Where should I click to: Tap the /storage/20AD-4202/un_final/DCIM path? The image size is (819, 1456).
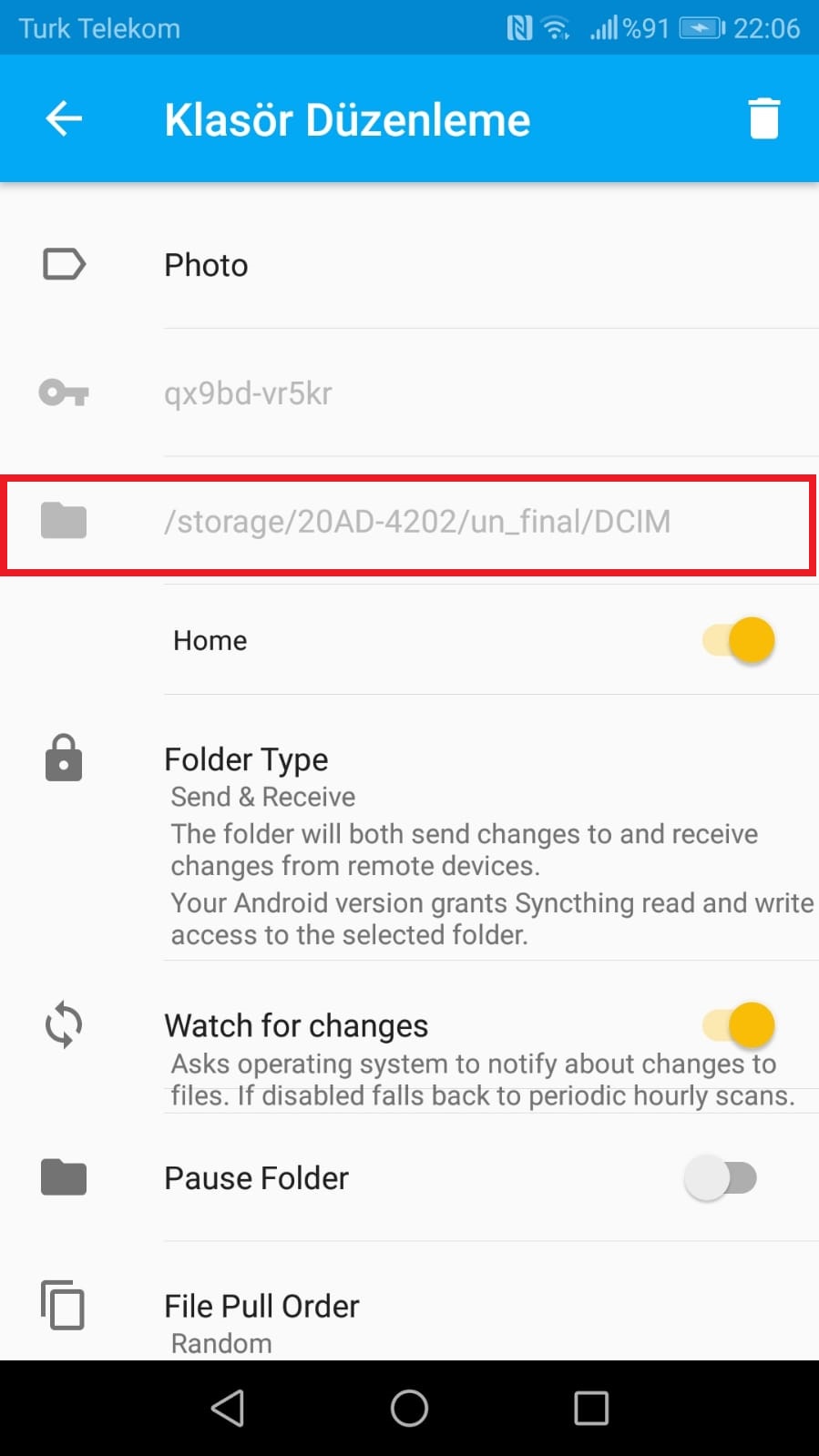pyautogui.click(x=417, y=522)
